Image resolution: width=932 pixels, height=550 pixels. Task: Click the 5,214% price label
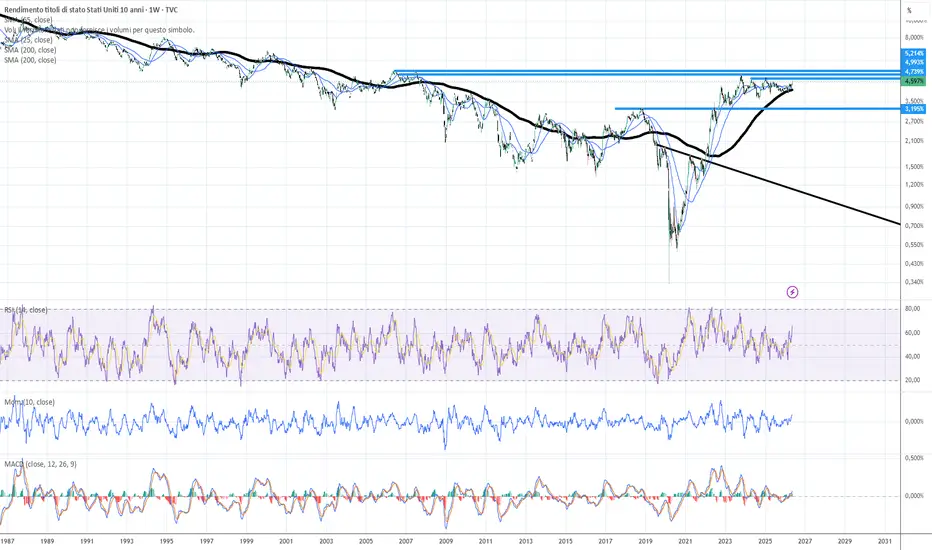point(914,54)
